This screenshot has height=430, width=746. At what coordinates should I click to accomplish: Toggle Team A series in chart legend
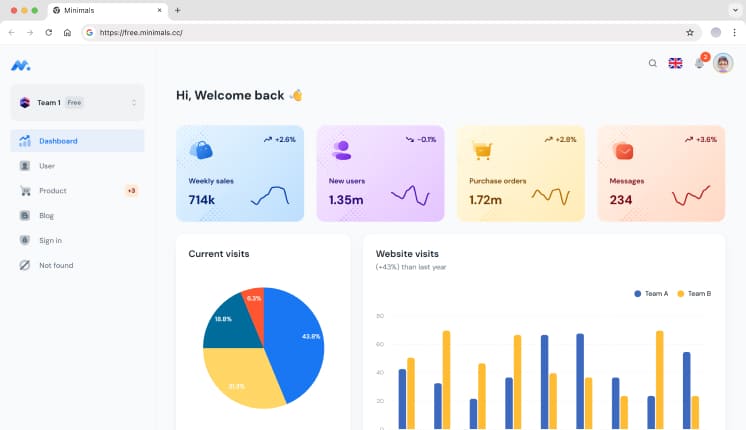(651, 293)
